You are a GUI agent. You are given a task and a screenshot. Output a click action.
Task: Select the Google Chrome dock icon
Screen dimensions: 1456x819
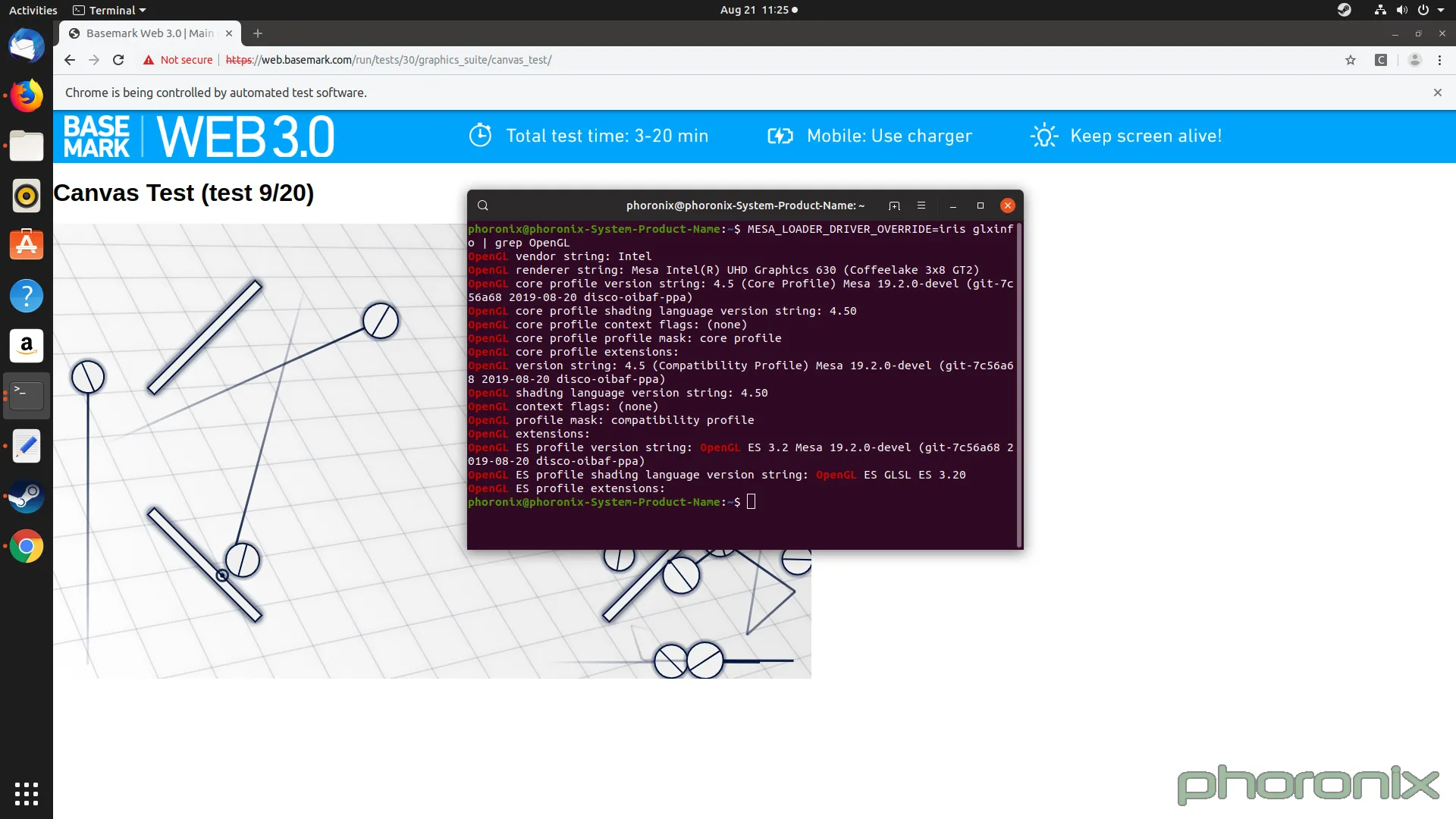coord(27,546)
